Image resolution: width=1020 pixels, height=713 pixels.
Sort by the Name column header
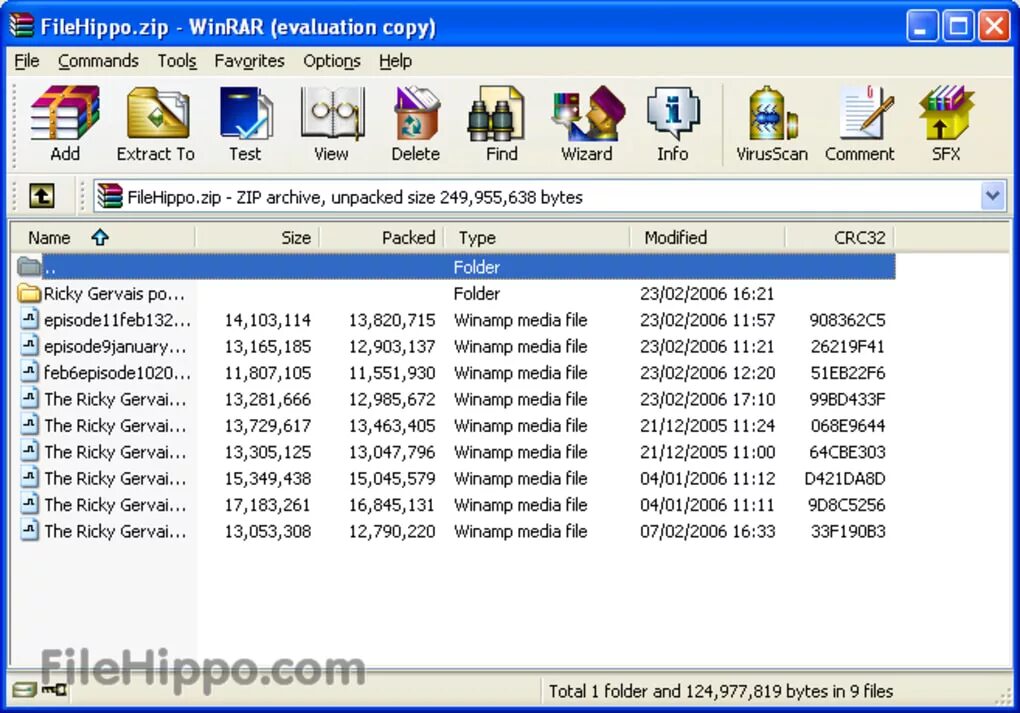click(x=103, y=237)
